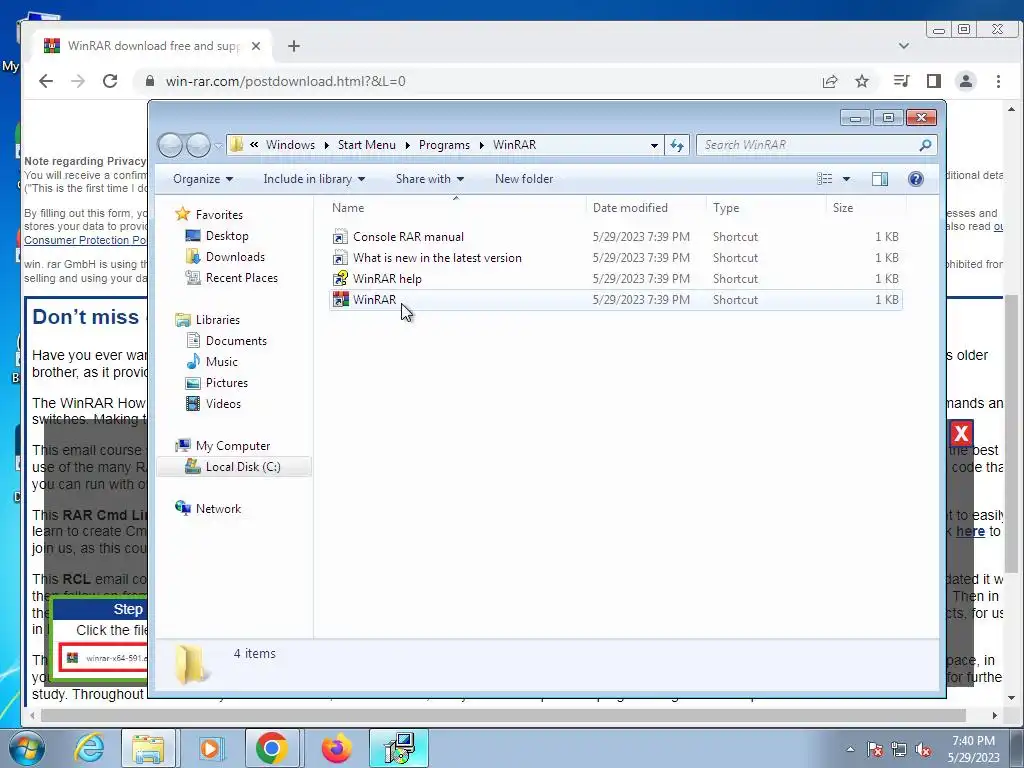The height and width of the screenshot is (768, 1024).
Task: Sort by the Name column header
Action: point(456,208)
